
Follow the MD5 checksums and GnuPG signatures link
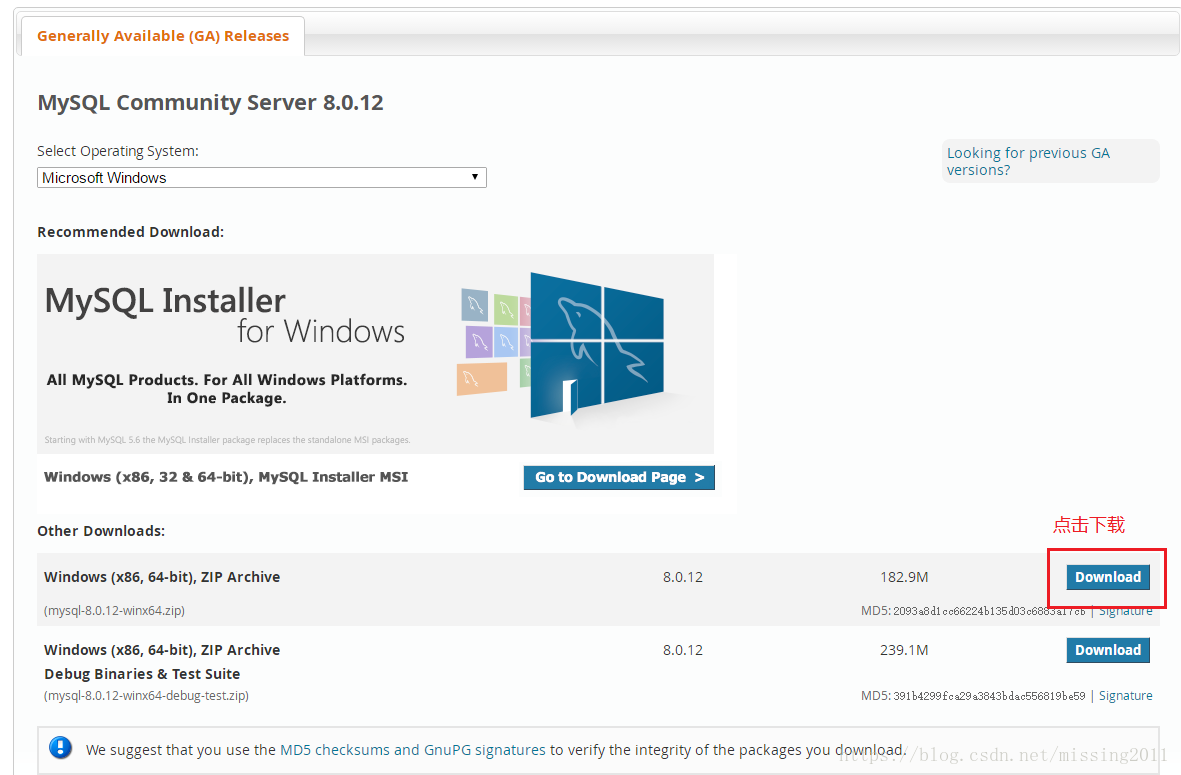tap(413, 749)
